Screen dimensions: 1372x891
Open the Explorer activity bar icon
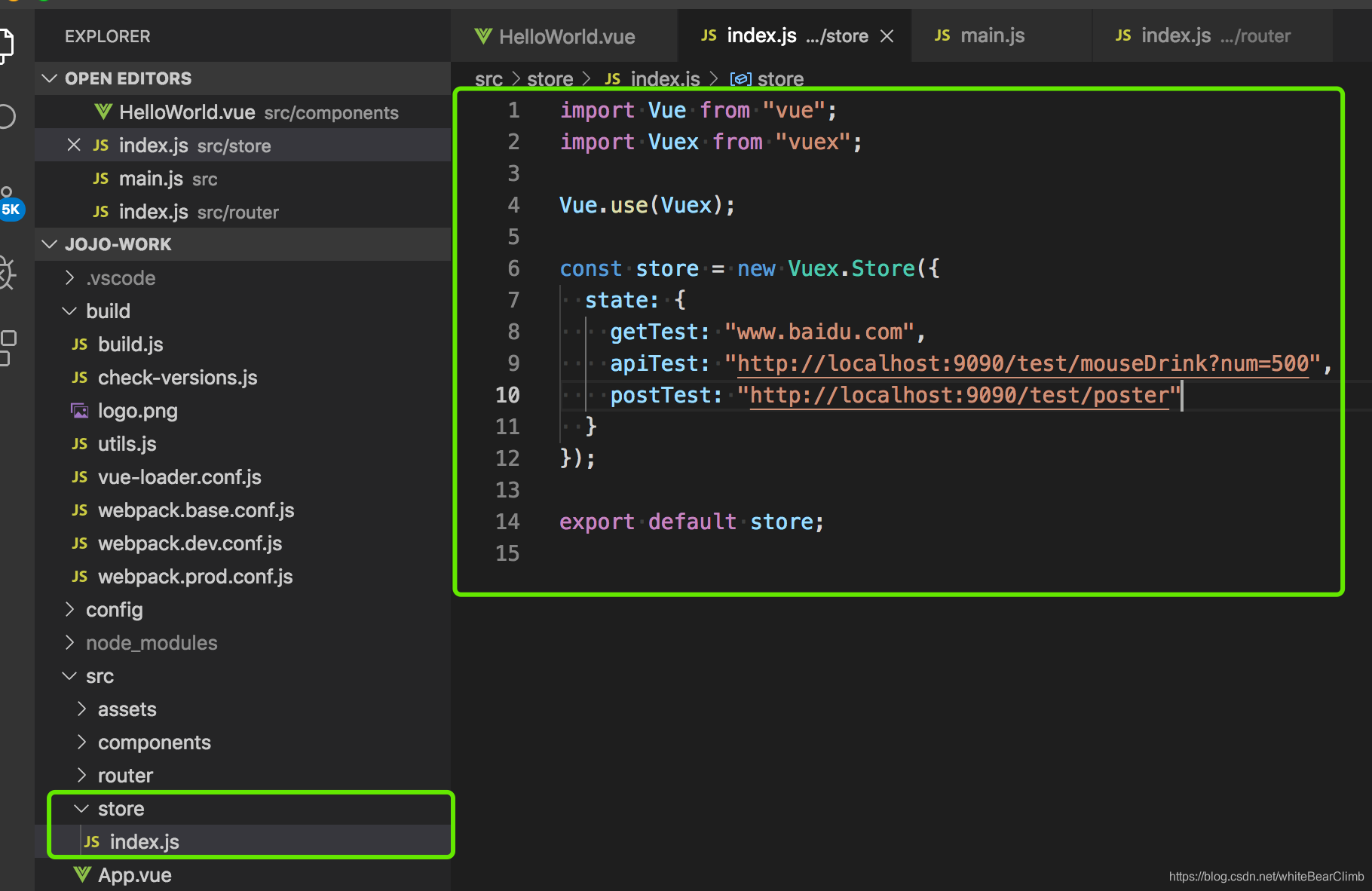point(6,45)
